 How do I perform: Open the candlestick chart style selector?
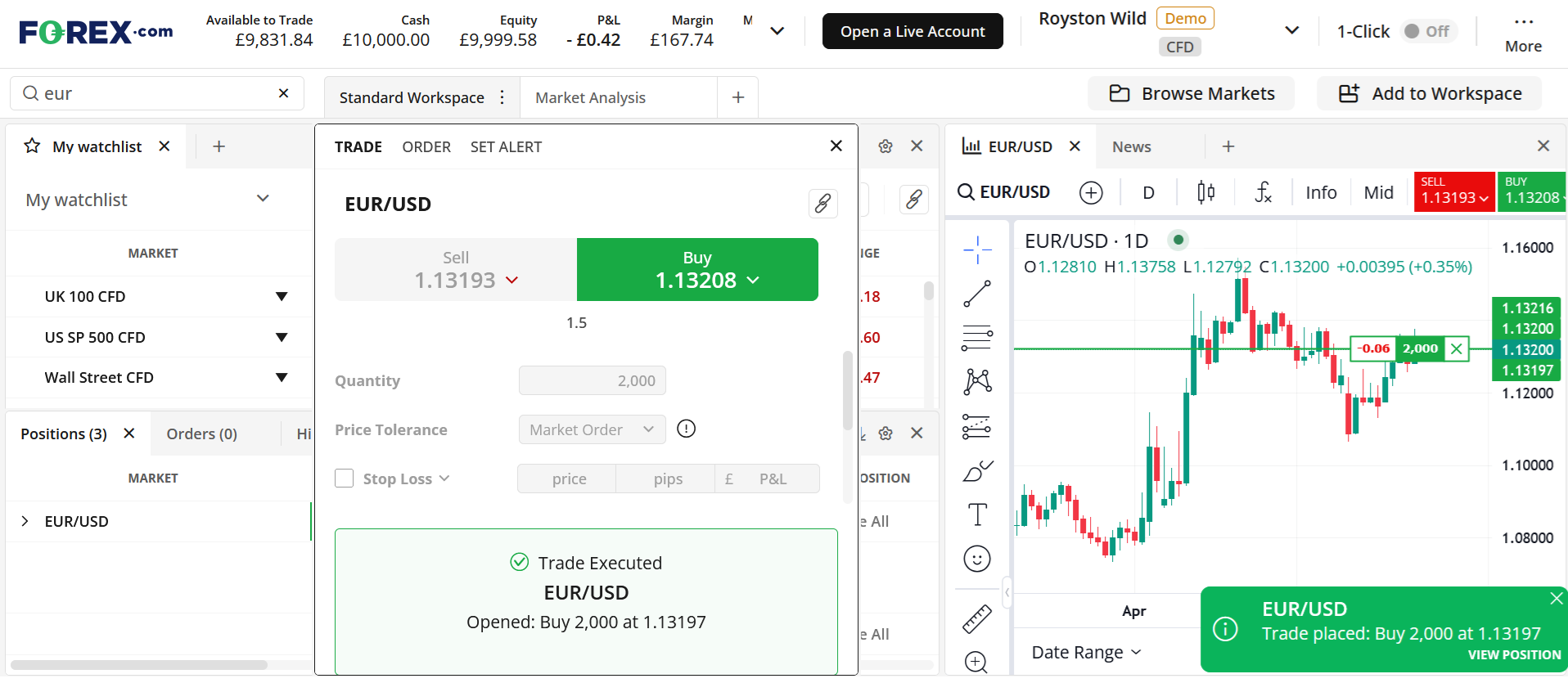click(x=1206, y=192)
